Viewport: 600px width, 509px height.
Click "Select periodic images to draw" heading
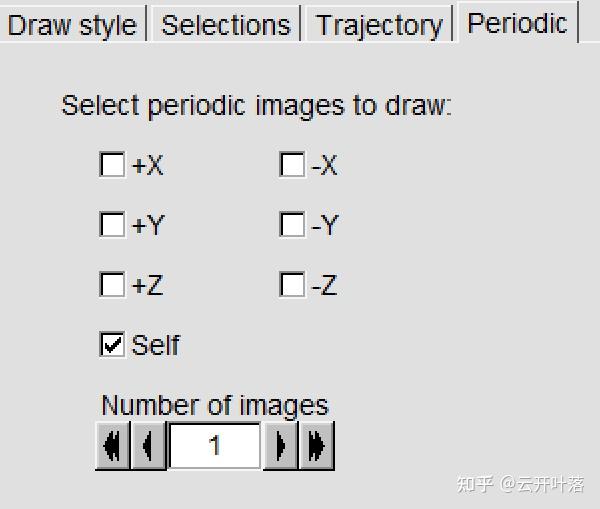pos(256,106)
